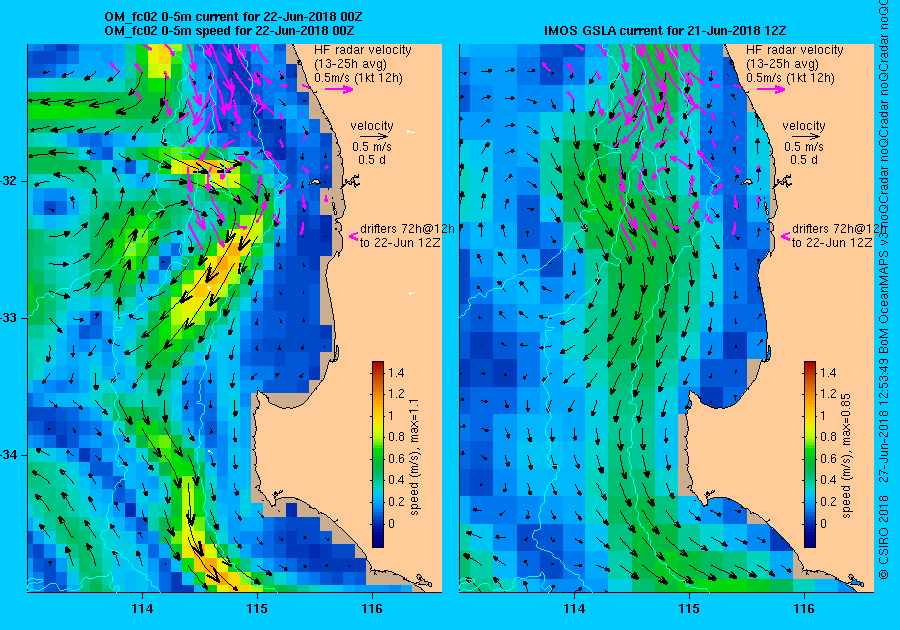The image size is (900, 630).
Task: Click the '-32' latitude axis label
Action: coord(10,181)
